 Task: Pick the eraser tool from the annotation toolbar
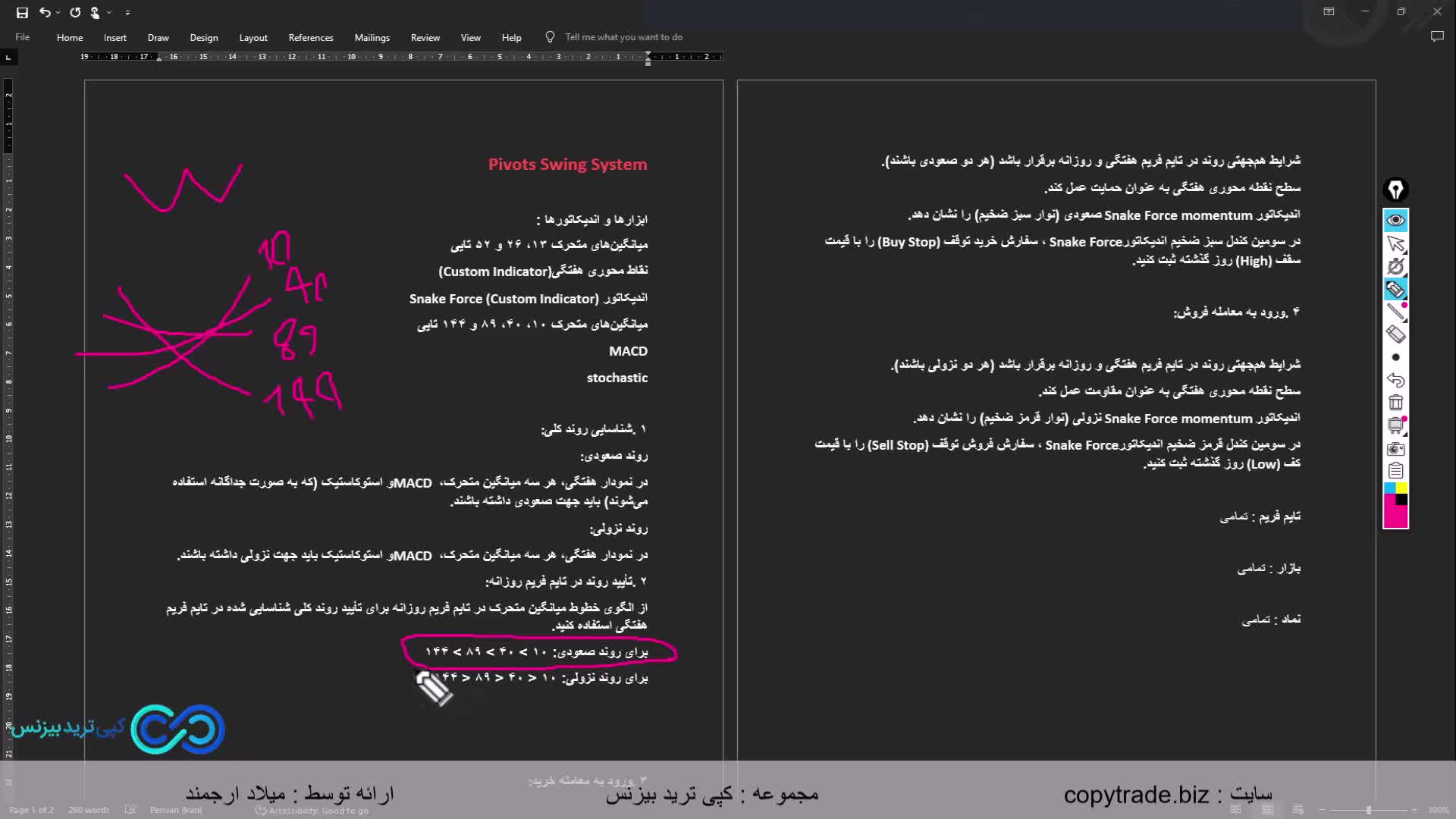click(1396, 333)
